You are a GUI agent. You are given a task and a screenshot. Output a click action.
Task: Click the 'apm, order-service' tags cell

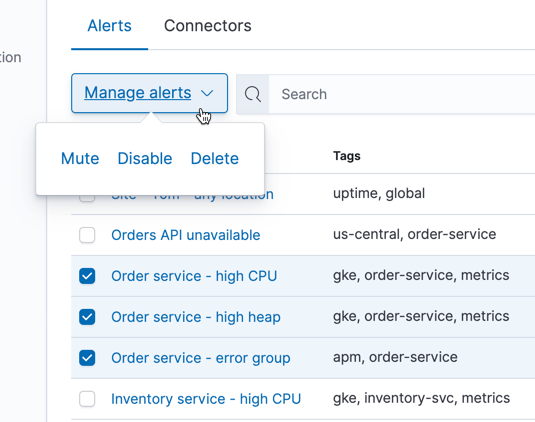click(395, 357)
